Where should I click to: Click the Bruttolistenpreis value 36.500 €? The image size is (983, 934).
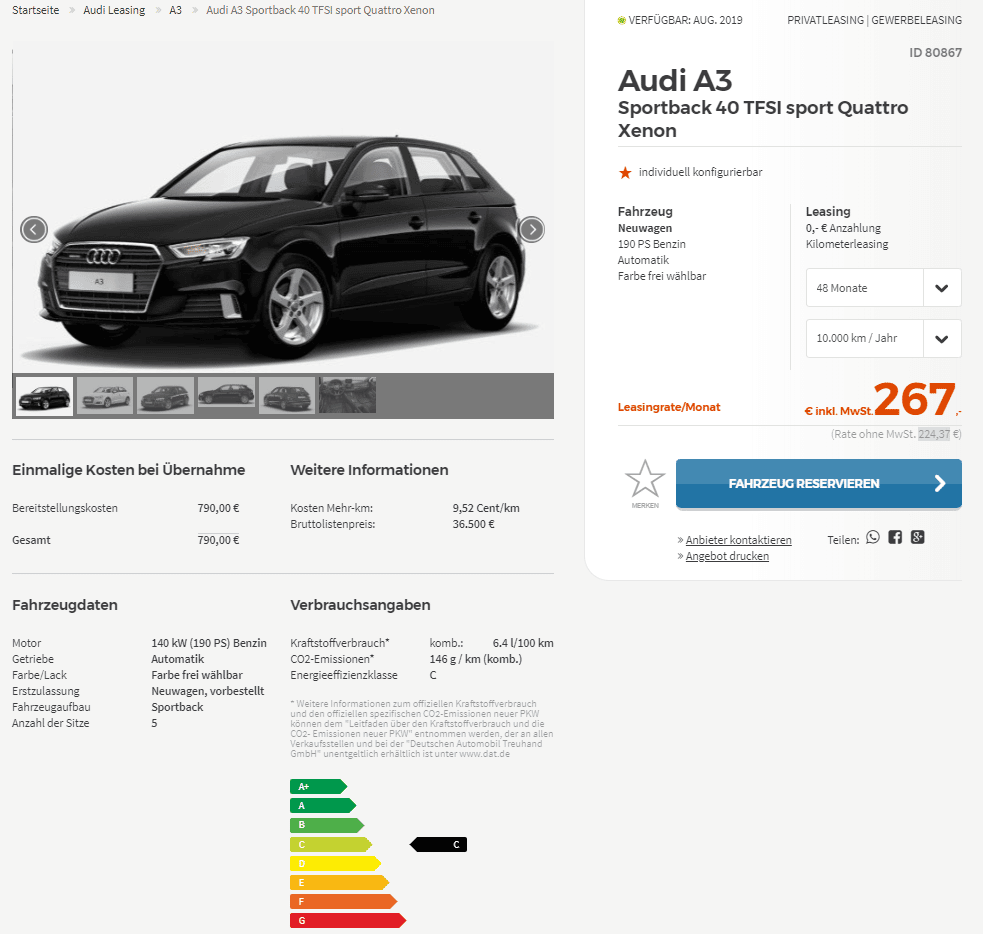473,524
